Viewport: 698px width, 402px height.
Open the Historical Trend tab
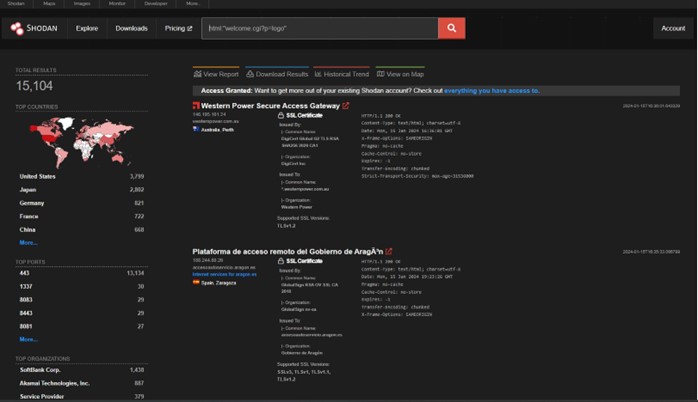pyautogui.click(x=341, y=74)
